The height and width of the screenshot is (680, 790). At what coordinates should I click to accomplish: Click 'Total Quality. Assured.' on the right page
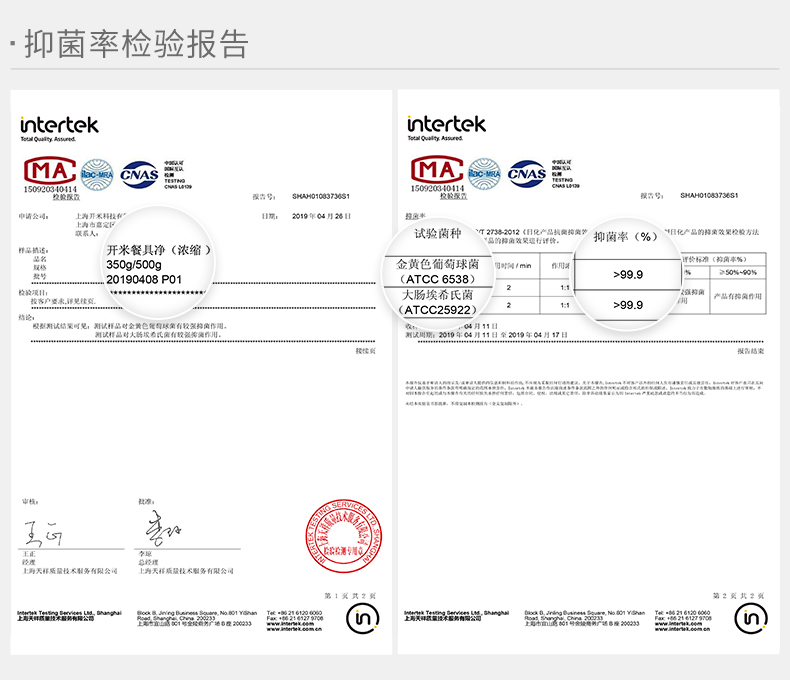(x=435, y=139)
